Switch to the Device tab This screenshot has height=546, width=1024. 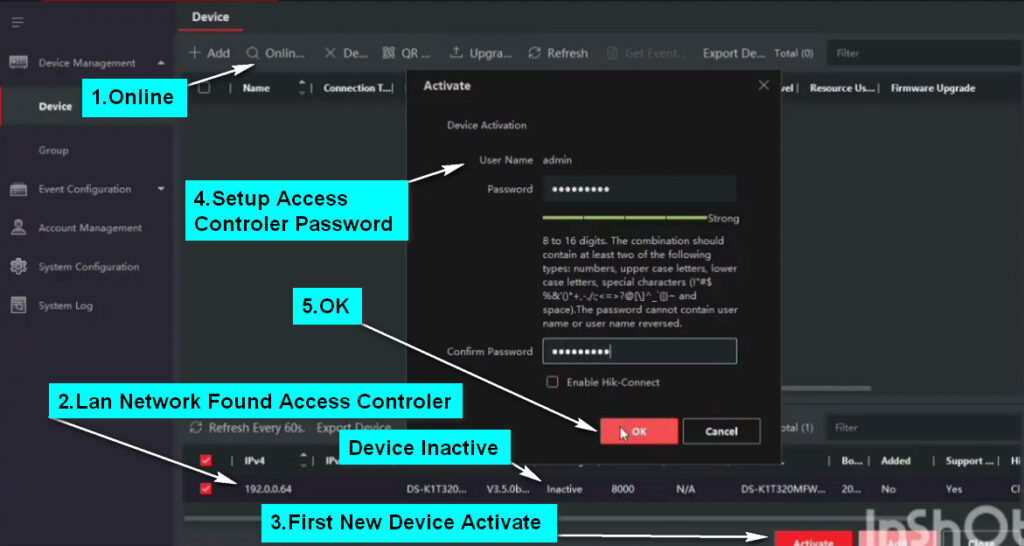210,18
